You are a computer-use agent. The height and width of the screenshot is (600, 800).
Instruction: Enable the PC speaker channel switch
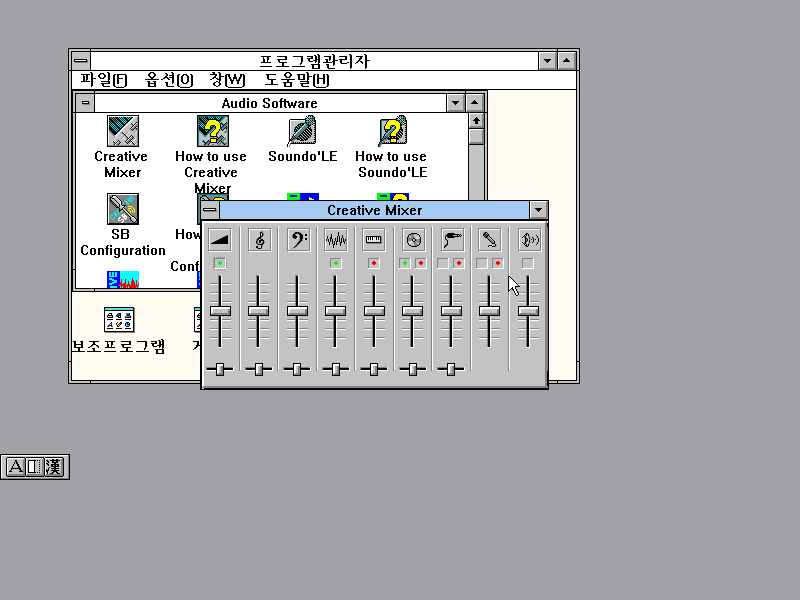528,263
